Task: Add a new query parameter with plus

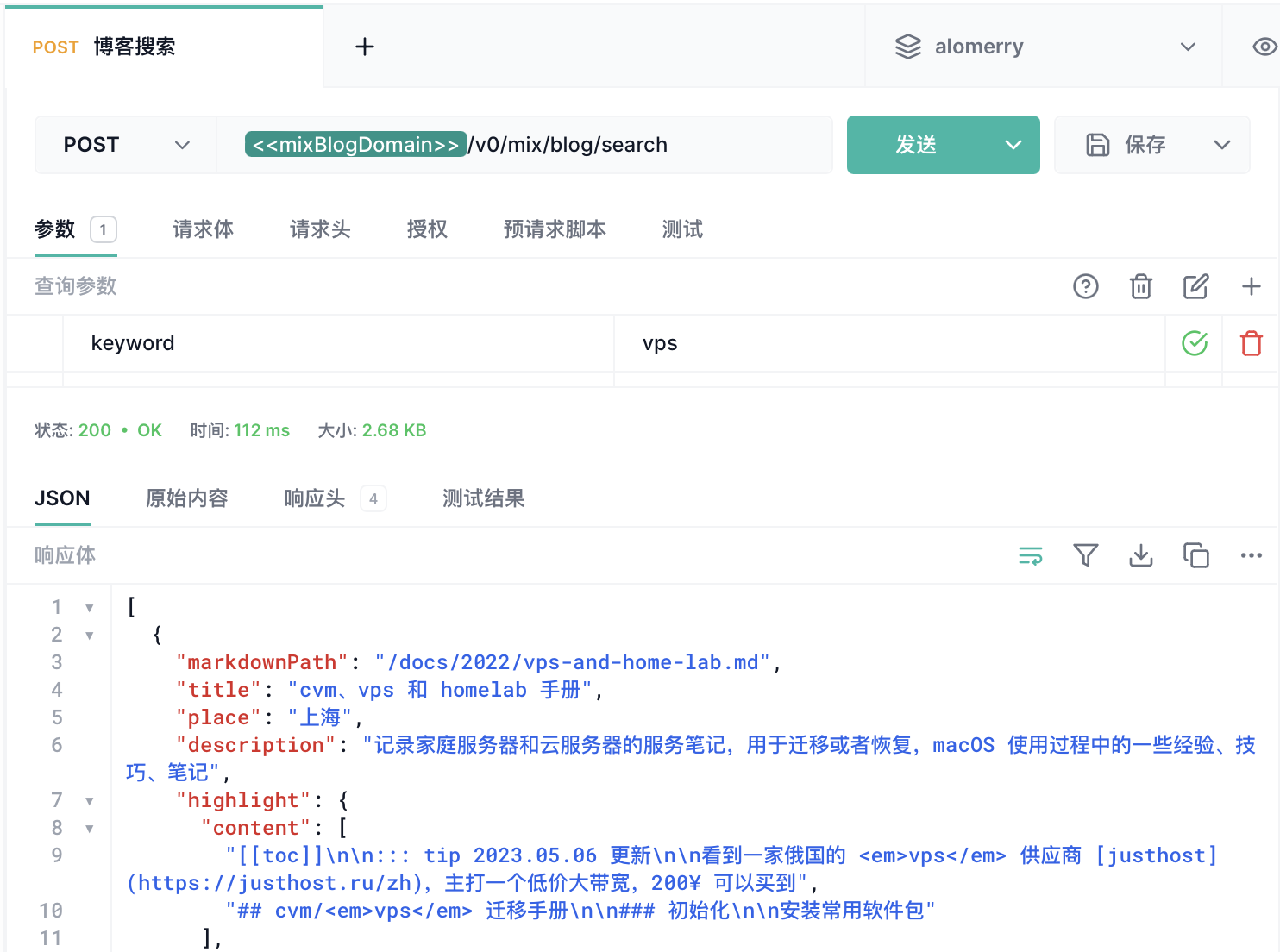Action: click(1252, 286)
